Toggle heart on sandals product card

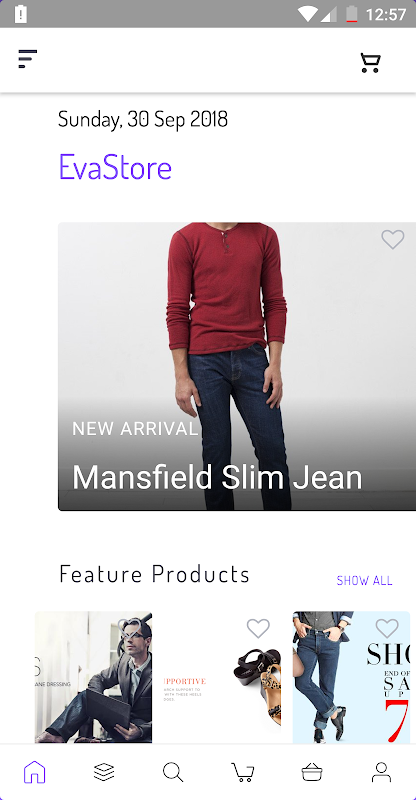click(x=258, y=628)
